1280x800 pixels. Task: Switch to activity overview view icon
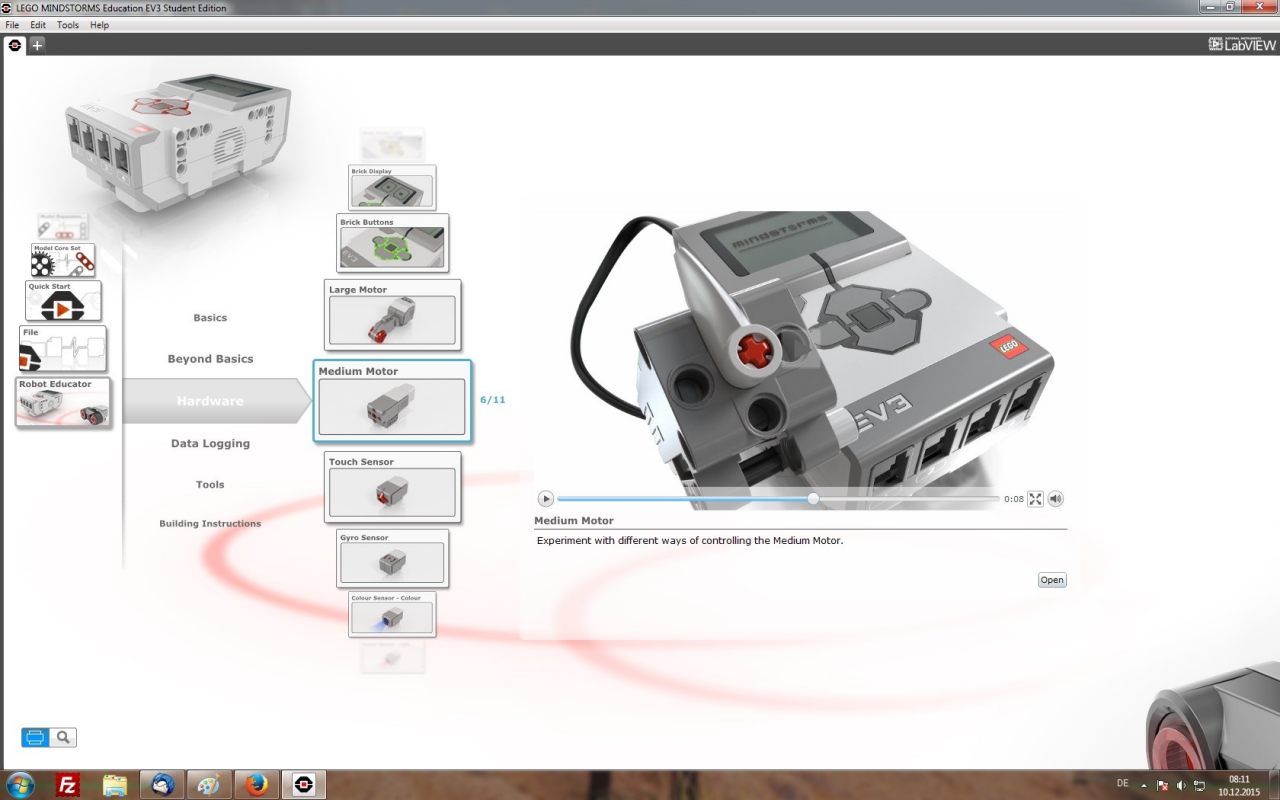35,738
